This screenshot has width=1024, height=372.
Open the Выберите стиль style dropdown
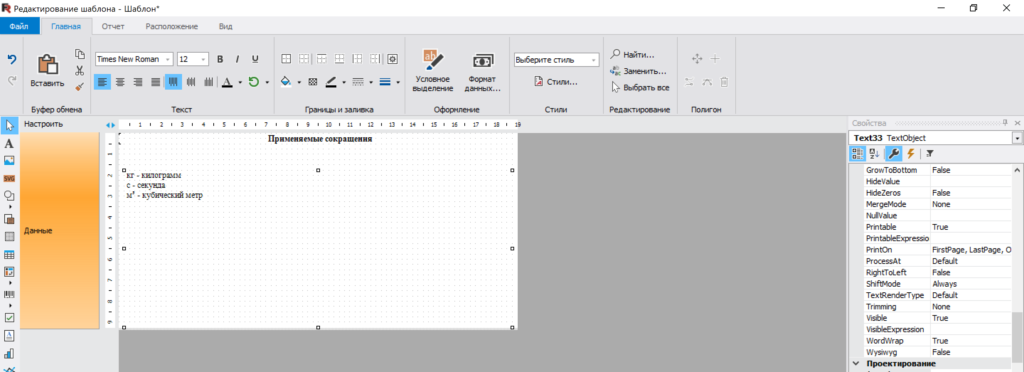click(x=556, y=59)
